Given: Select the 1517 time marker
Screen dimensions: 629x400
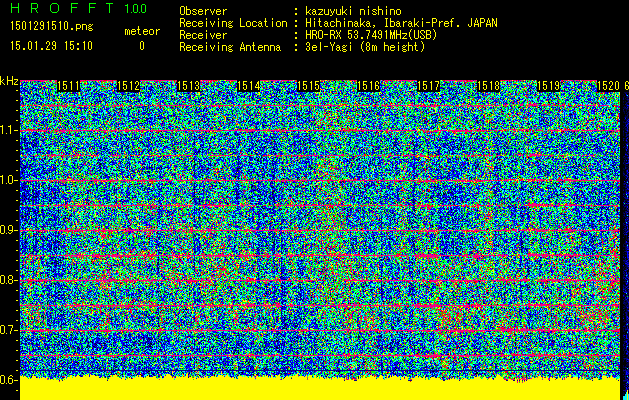Looking at the screenshot, I should click(429, 87).
